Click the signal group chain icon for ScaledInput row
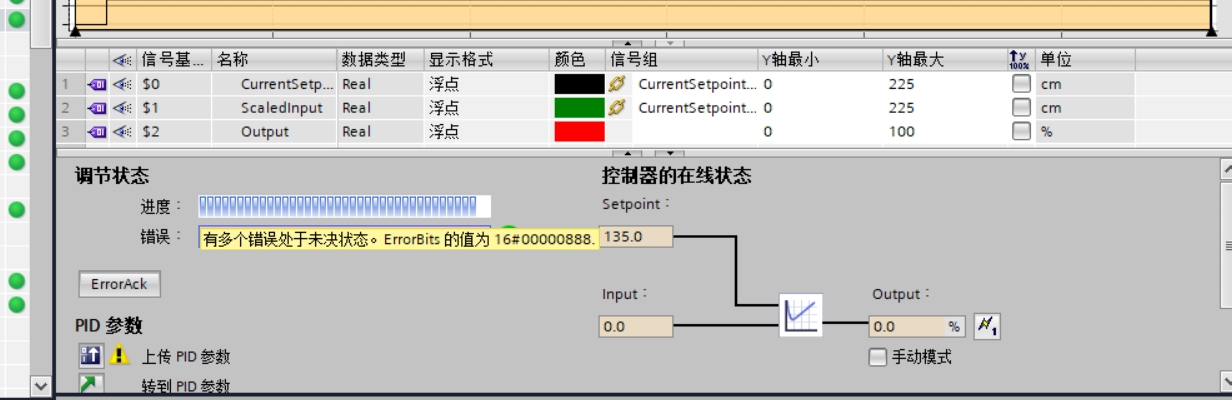Viewport: 1232px width, 400px height. (617, 108)
